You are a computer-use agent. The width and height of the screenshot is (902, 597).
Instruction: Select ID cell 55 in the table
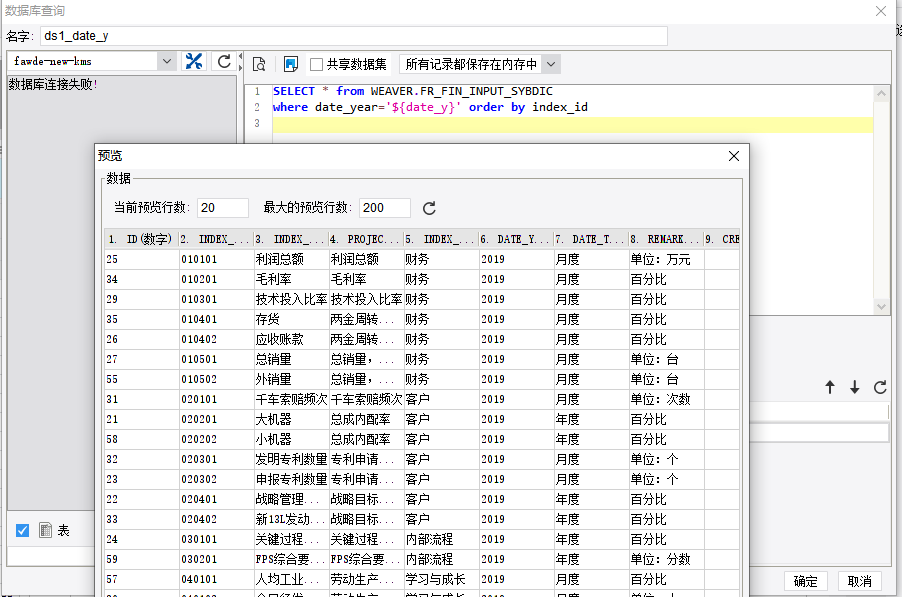pyautogui.click(x=142, y=379)
